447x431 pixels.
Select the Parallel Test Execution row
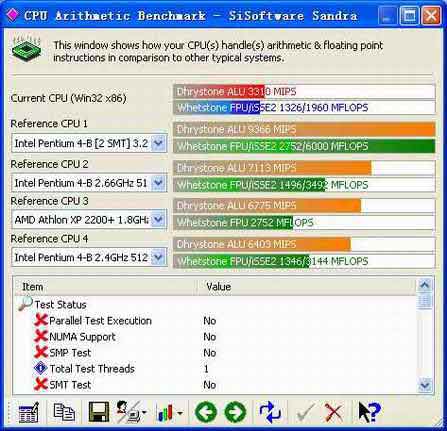coord(215,321)
